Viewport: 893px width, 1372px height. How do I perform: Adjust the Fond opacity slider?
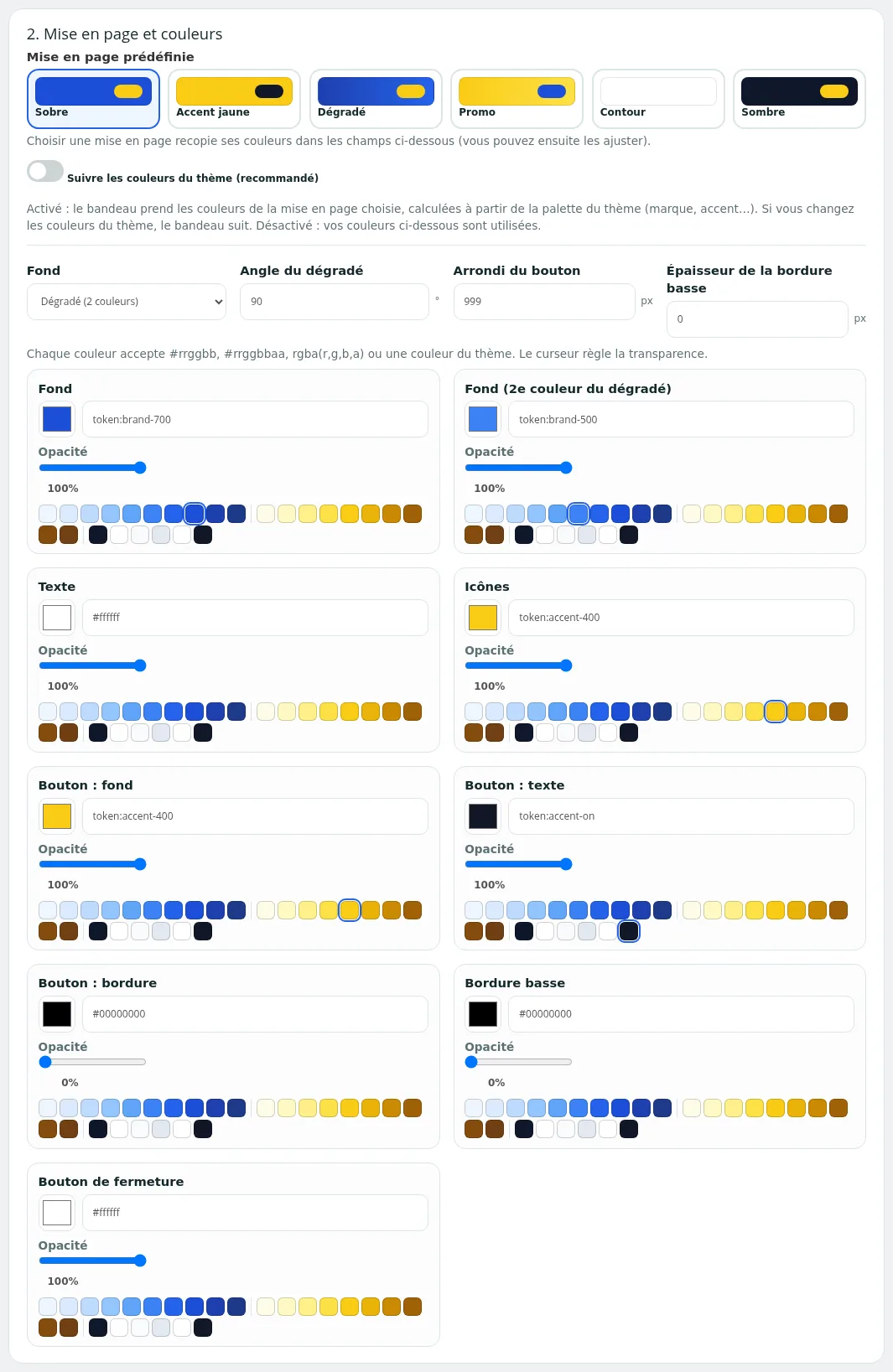point(92,468)
